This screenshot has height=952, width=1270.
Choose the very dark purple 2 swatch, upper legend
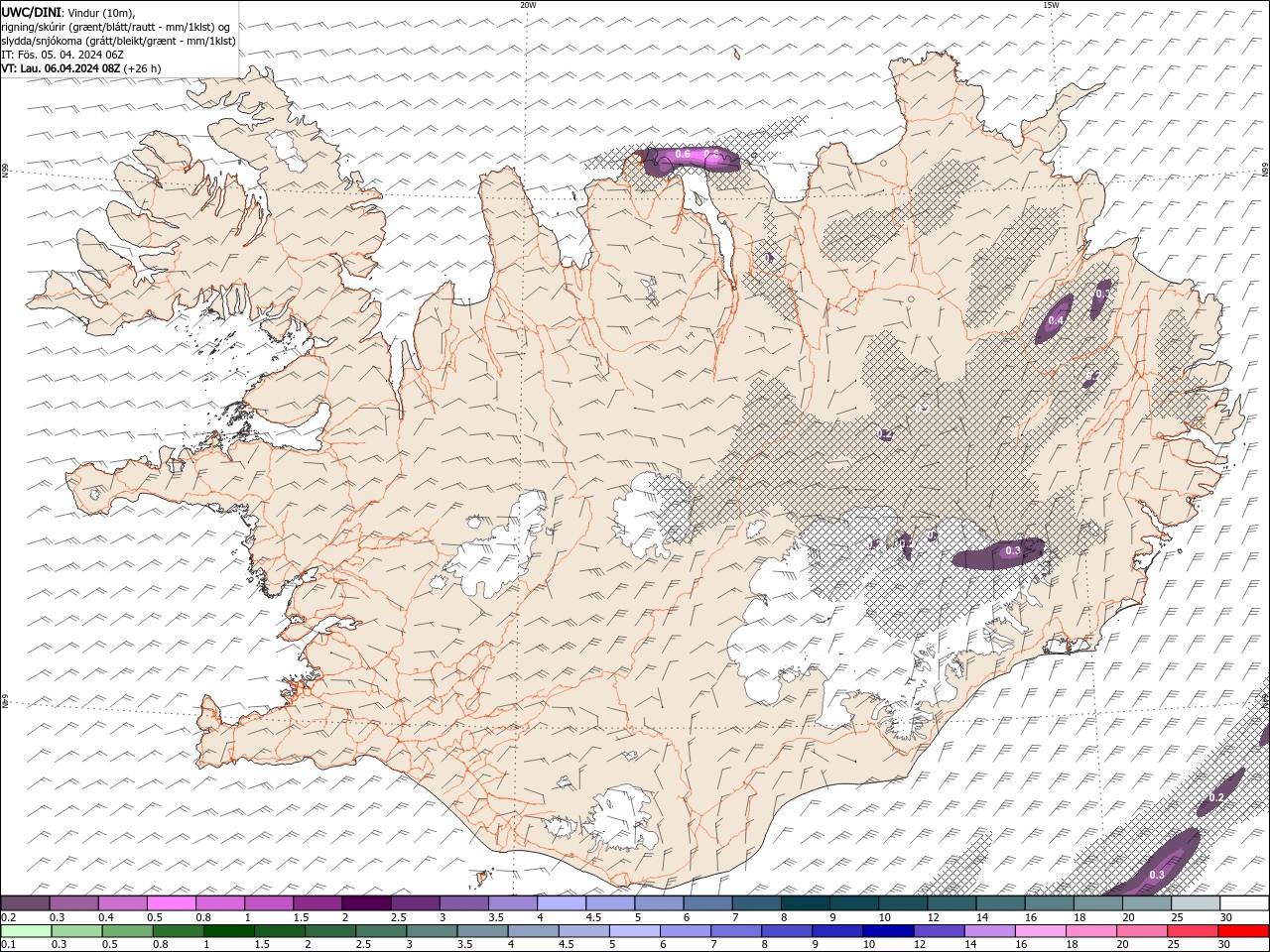[x=366, y=902]
